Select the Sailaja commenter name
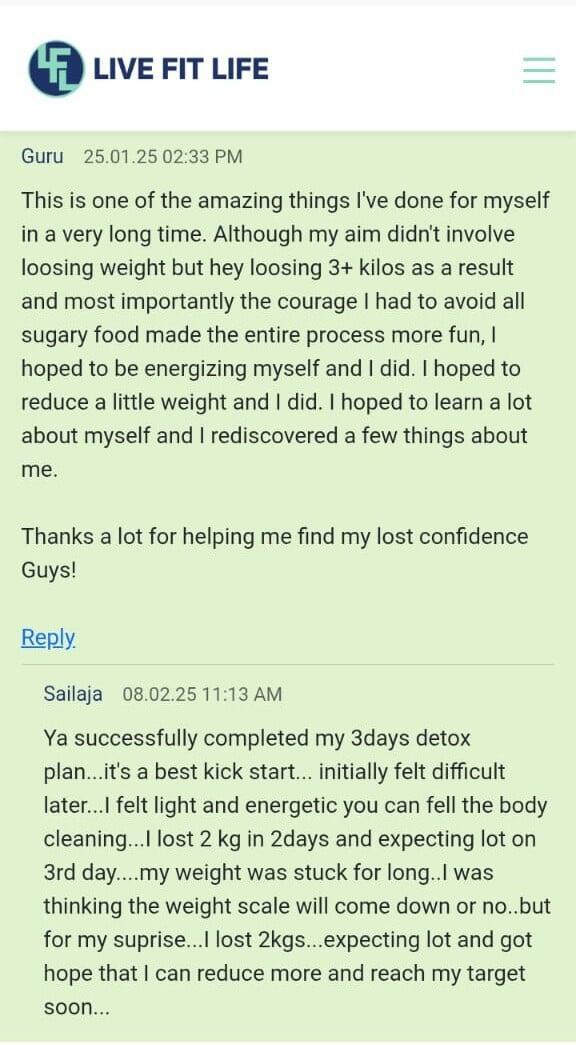 coord(73,694)
